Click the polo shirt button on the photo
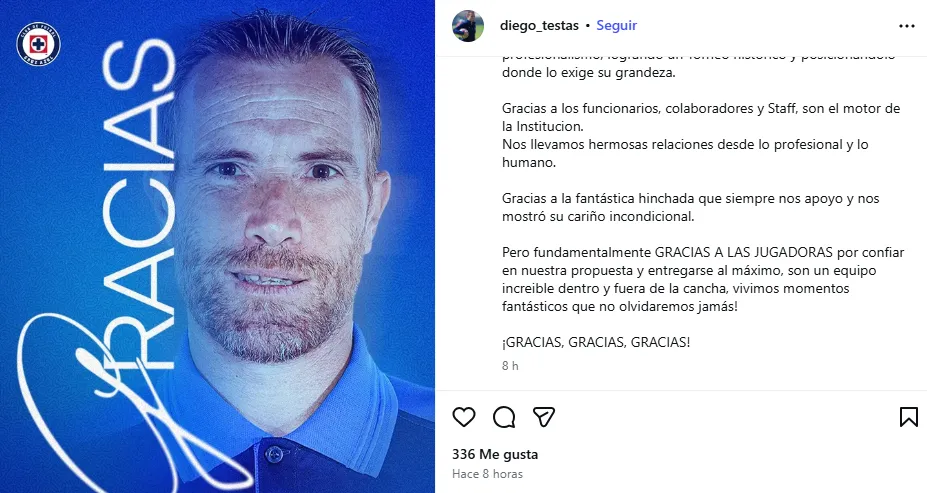Screen dimensions: 927x493 pyautogui.click(x=274, y=454)
